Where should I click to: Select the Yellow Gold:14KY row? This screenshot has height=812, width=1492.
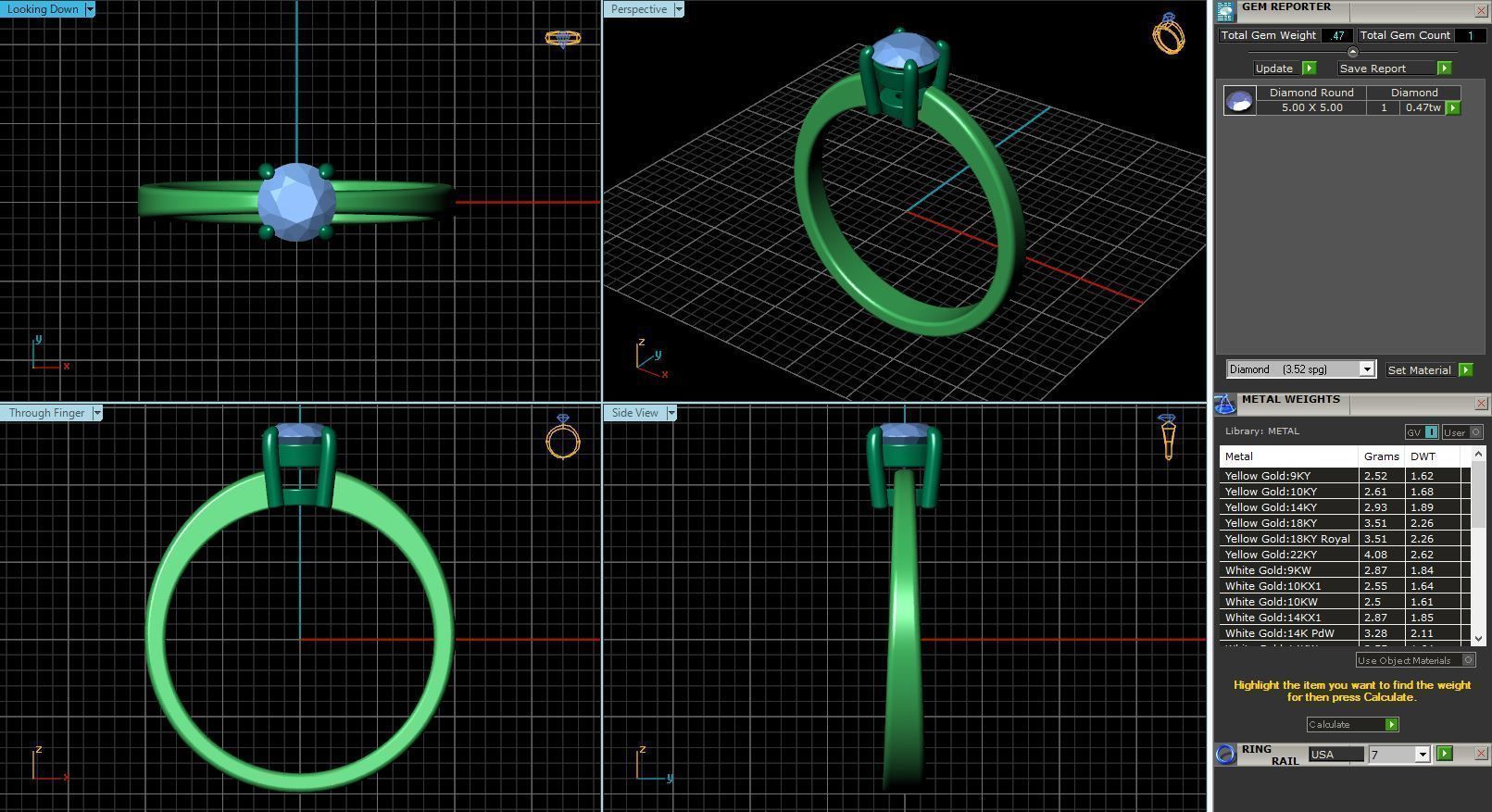[x=1344, y=507]
